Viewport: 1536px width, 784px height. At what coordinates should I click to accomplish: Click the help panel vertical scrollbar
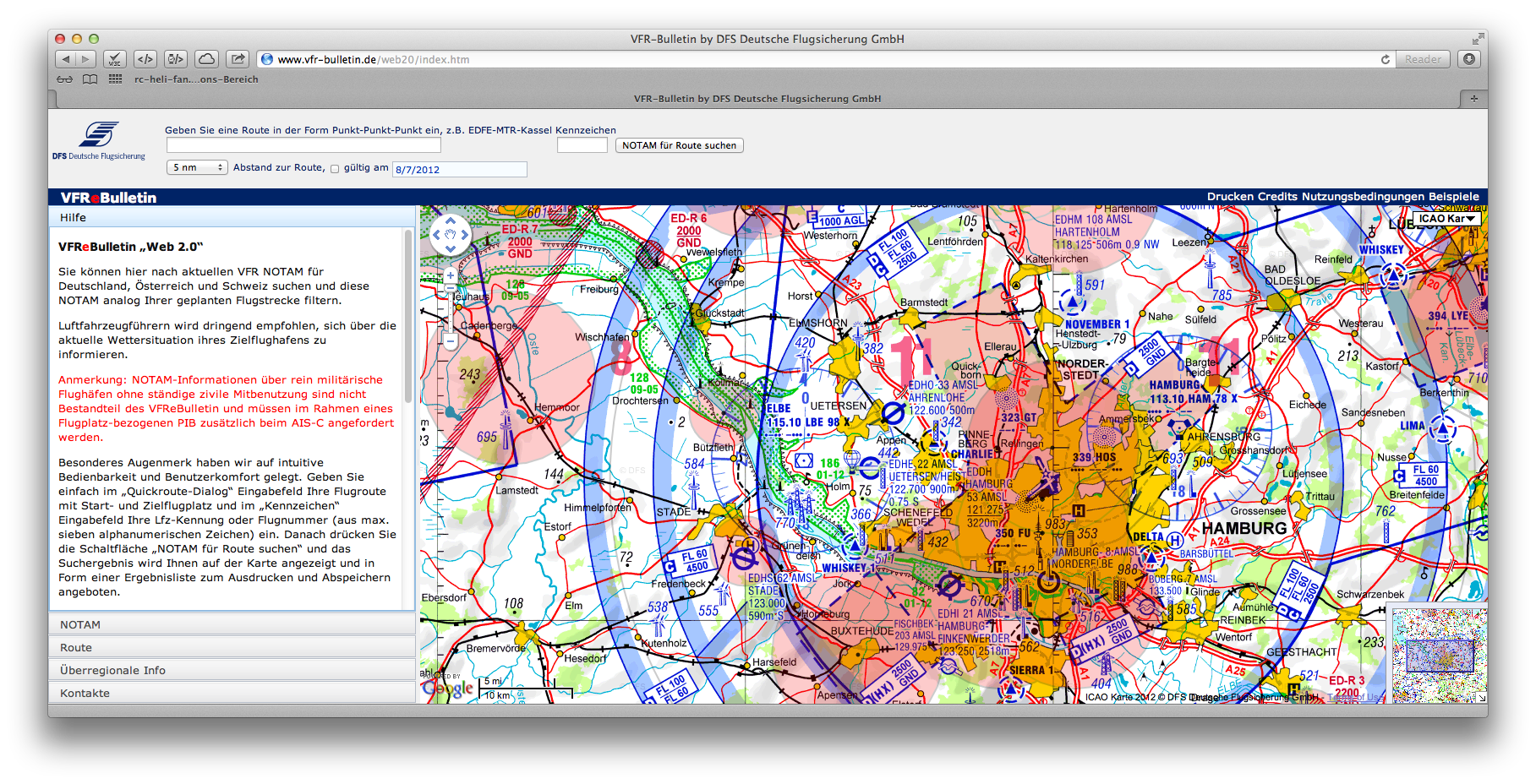coord(409,317)
